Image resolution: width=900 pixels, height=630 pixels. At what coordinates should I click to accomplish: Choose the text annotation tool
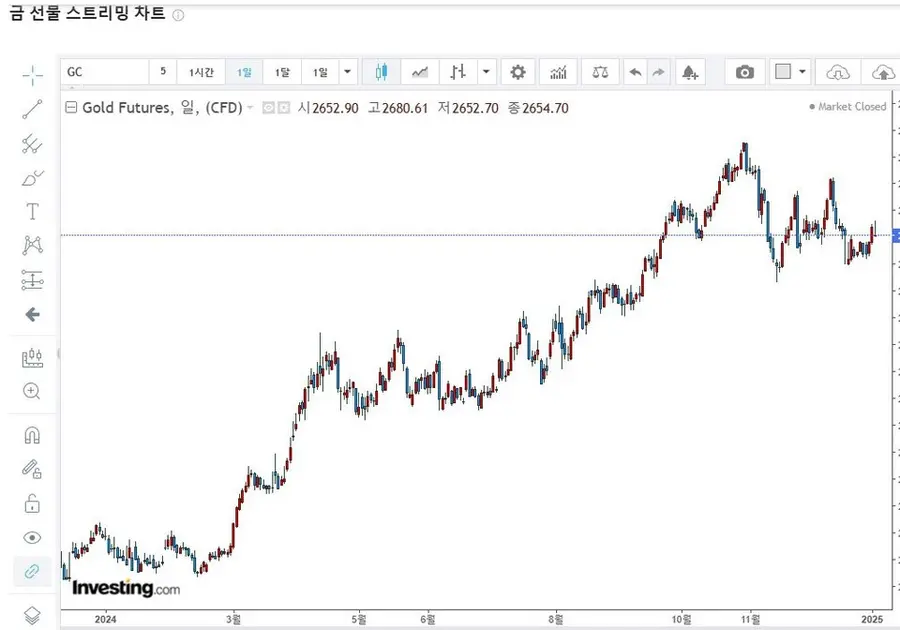coord(32,211)
